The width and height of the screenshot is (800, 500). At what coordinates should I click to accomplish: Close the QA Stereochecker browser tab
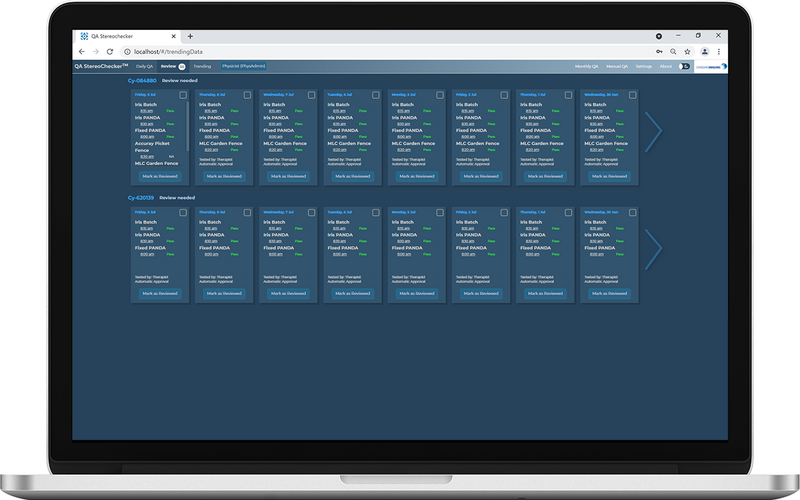click(173, 36)
